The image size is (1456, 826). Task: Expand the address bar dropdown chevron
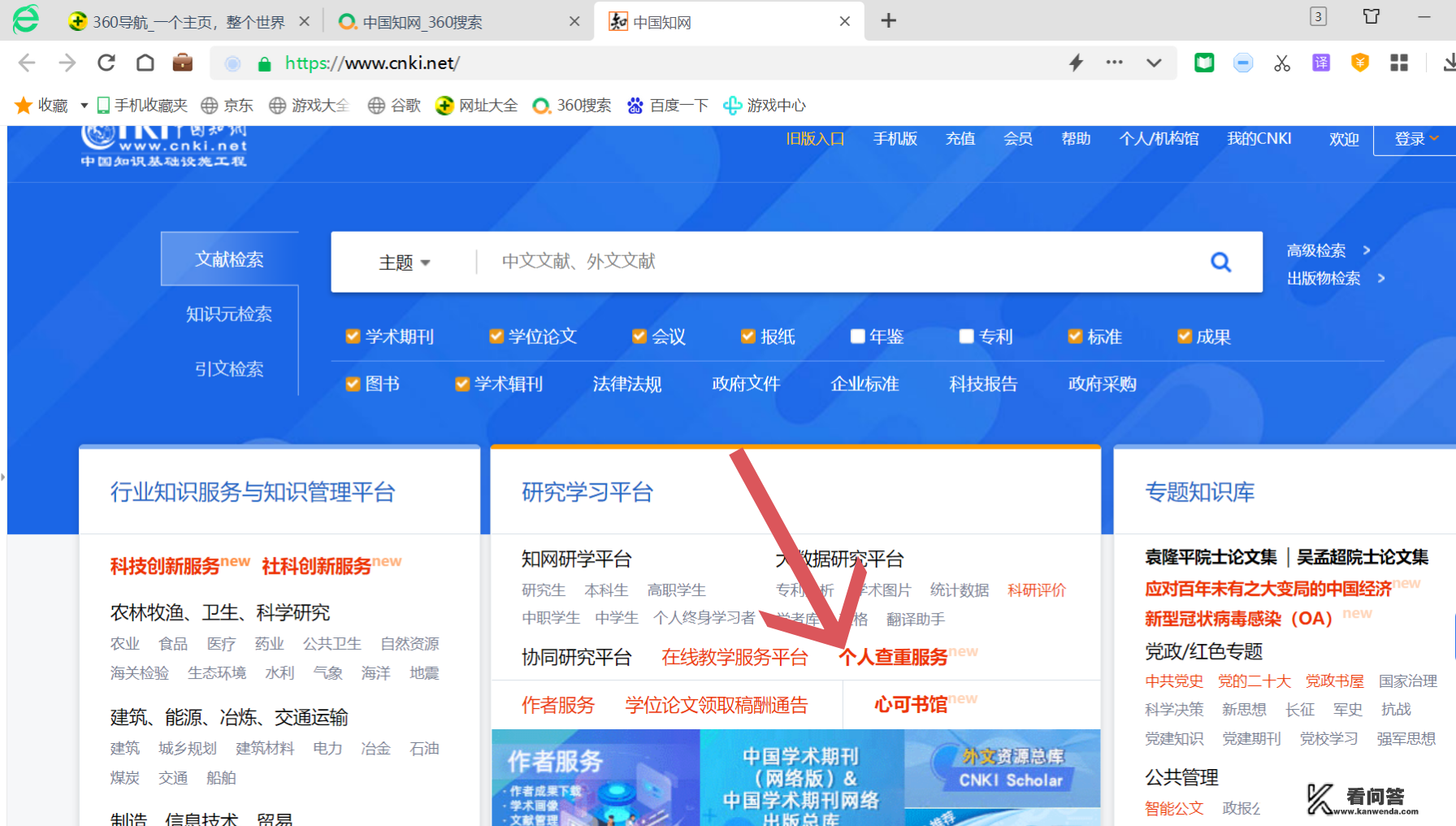[1154, 63]
